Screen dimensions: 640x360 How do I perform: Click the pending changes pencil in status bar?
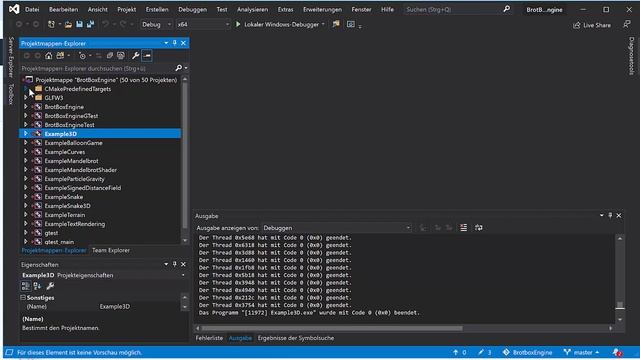(x=484, y=352)
